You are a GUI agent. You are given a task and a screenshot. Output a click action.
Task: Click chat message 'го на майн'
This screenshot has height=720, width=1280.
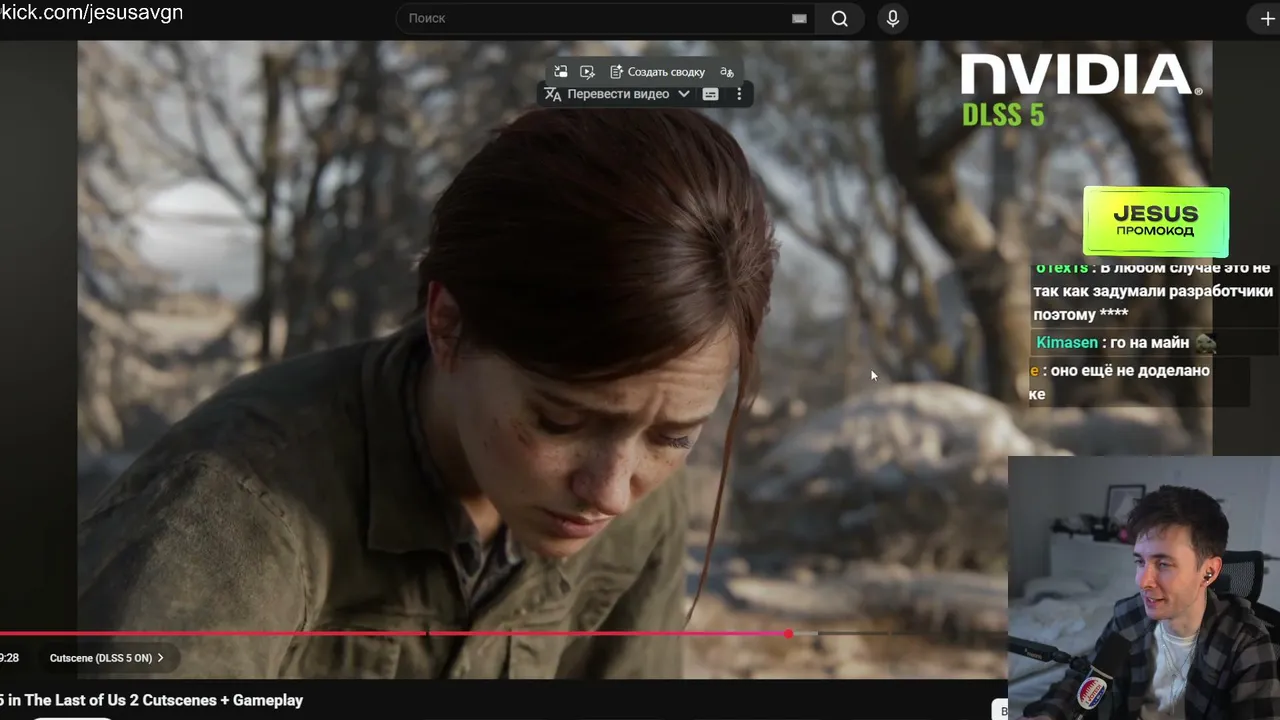click(x=1149, y=342)
